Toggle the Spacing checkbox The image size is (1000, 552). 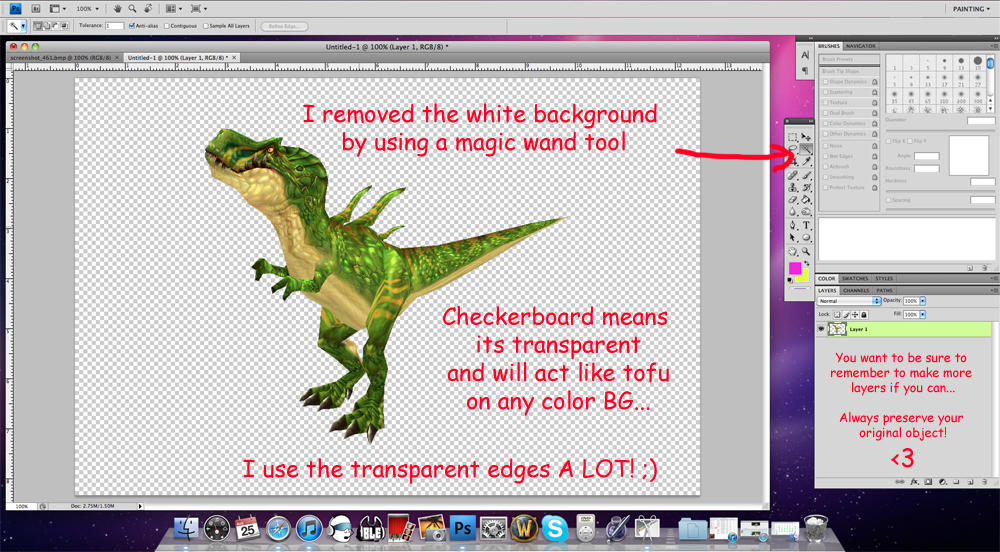click(889, 200)
